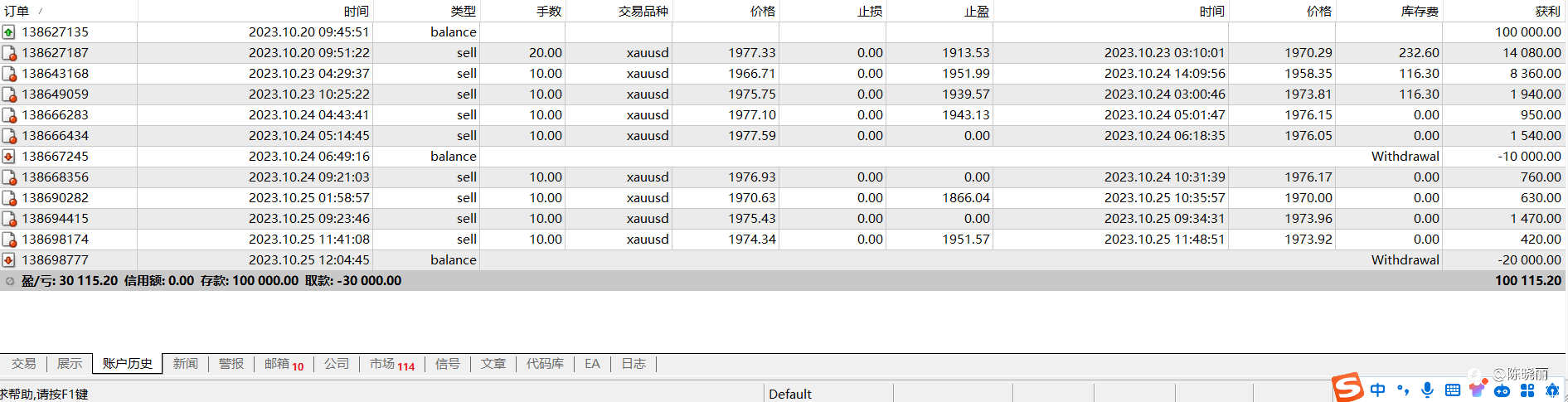Open the 警报 tab
This screenshot has width=1568, height=402.
tap(231, 364)
